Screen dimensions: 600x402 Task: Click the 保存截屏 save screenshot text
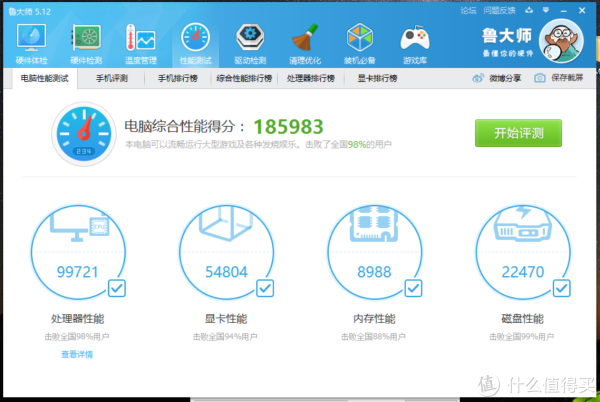(x=567, y=78)
